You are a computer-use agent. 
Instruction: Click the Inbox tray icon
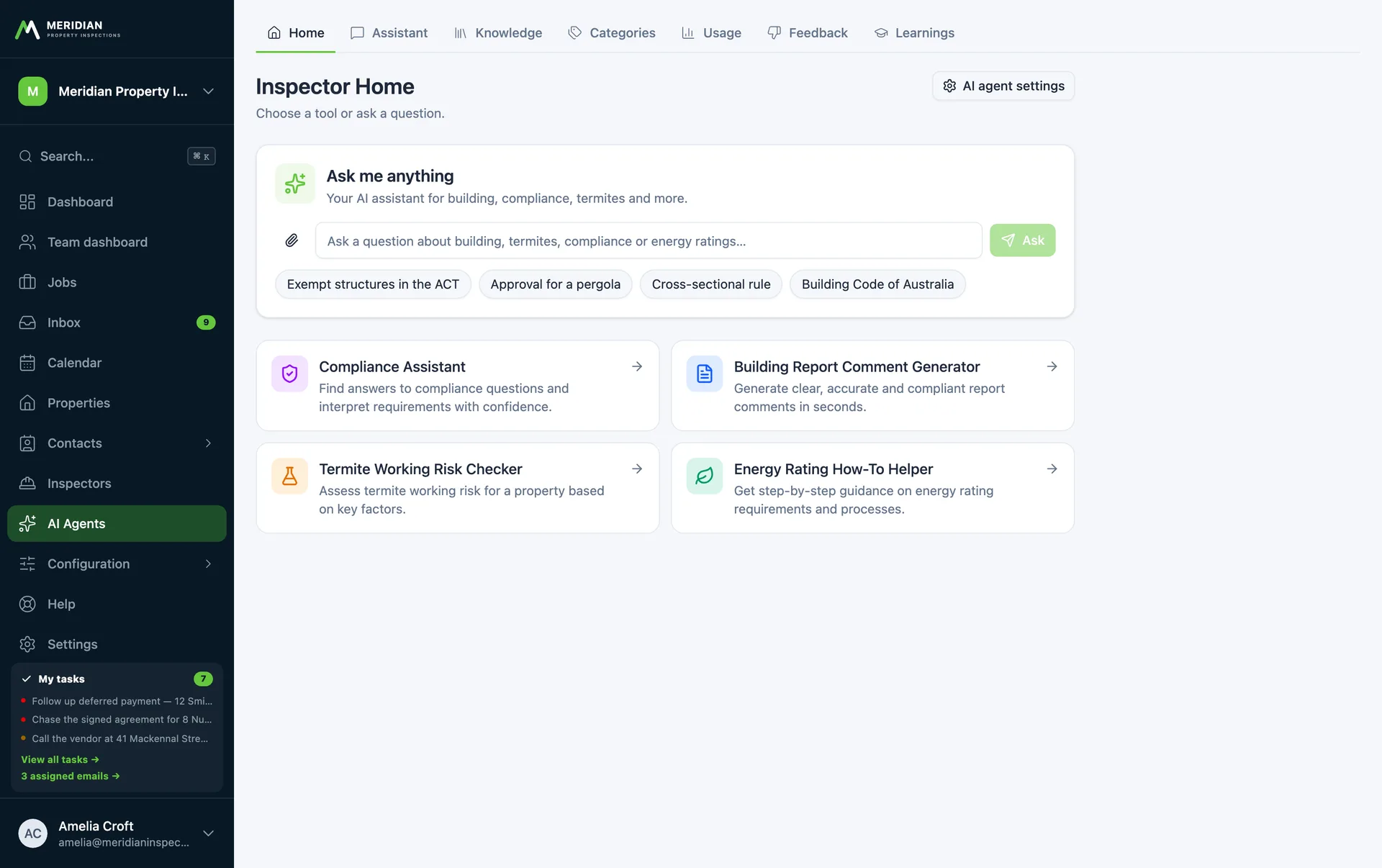27,323
